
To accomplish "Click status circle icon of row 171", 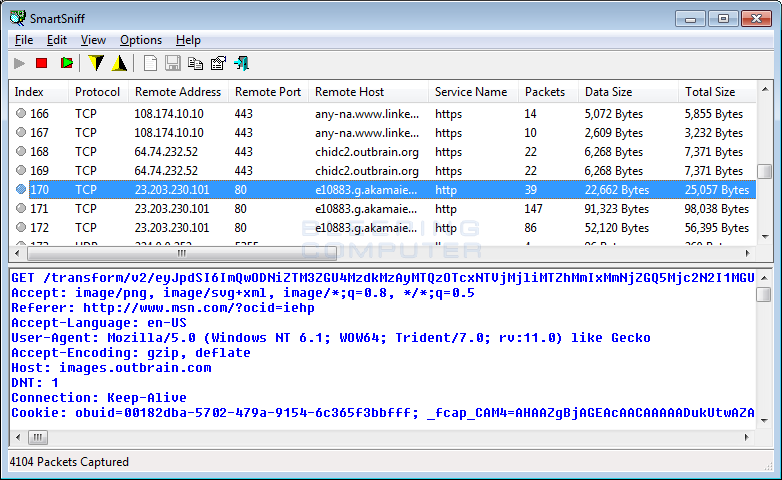I will pyautogui.click(x=20, y=208).
